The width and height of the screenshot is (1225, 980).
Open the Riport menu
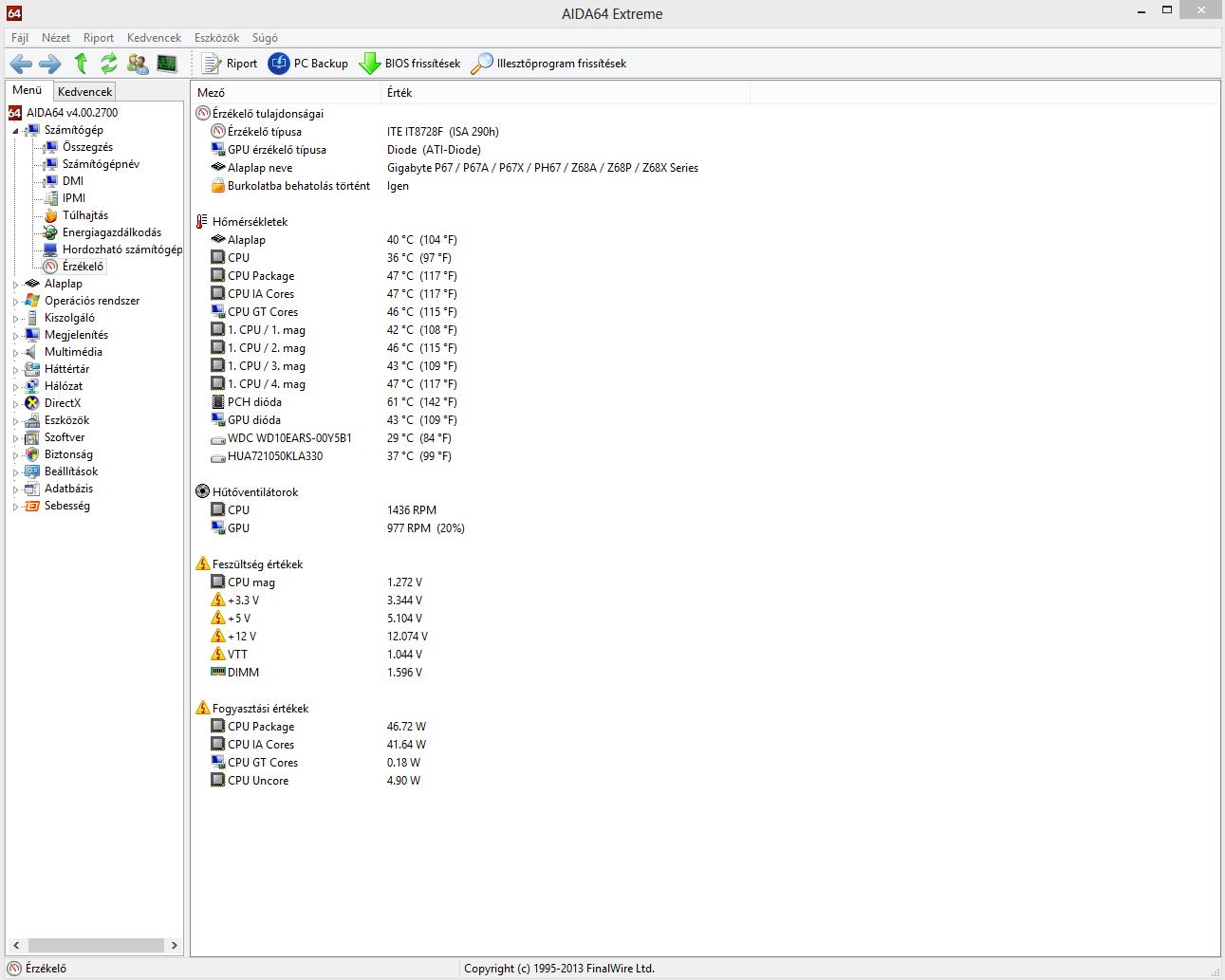coord(99,38)
